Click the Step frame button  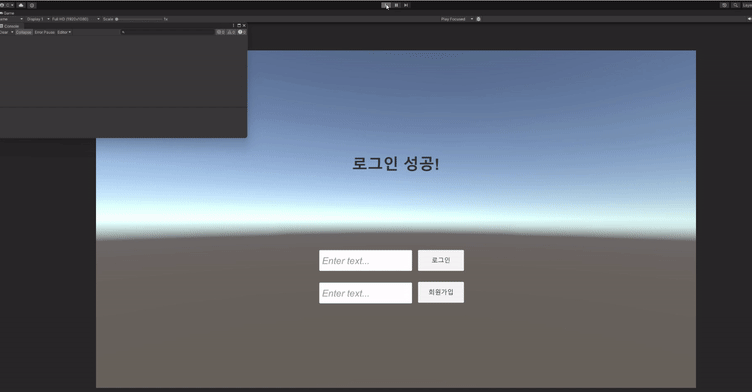[406, 5]
